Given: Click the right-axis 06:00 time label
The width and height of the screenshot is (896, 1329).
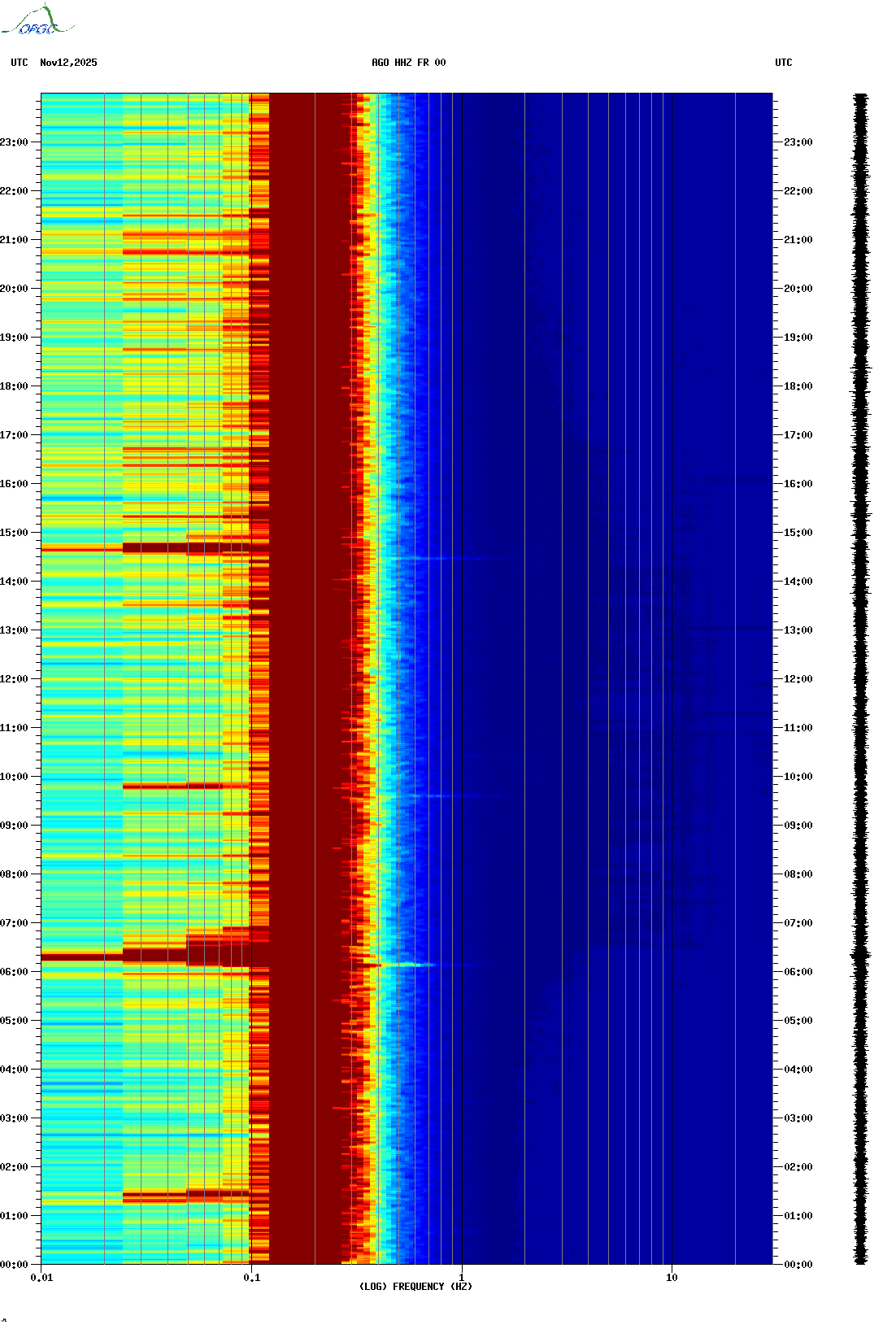Looking at the screenshot, I should 798,972.
